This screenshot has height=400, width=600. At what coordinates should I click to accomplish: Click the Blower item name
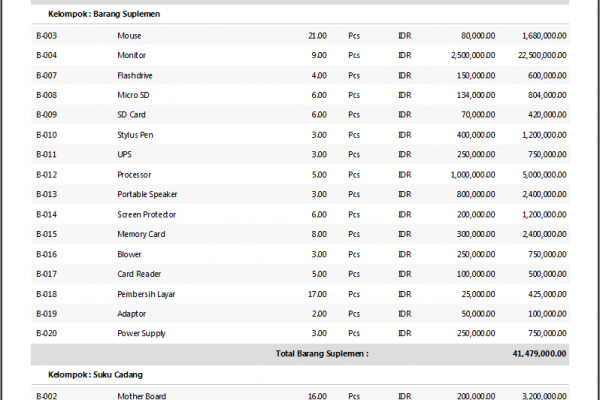coord(130,254)
